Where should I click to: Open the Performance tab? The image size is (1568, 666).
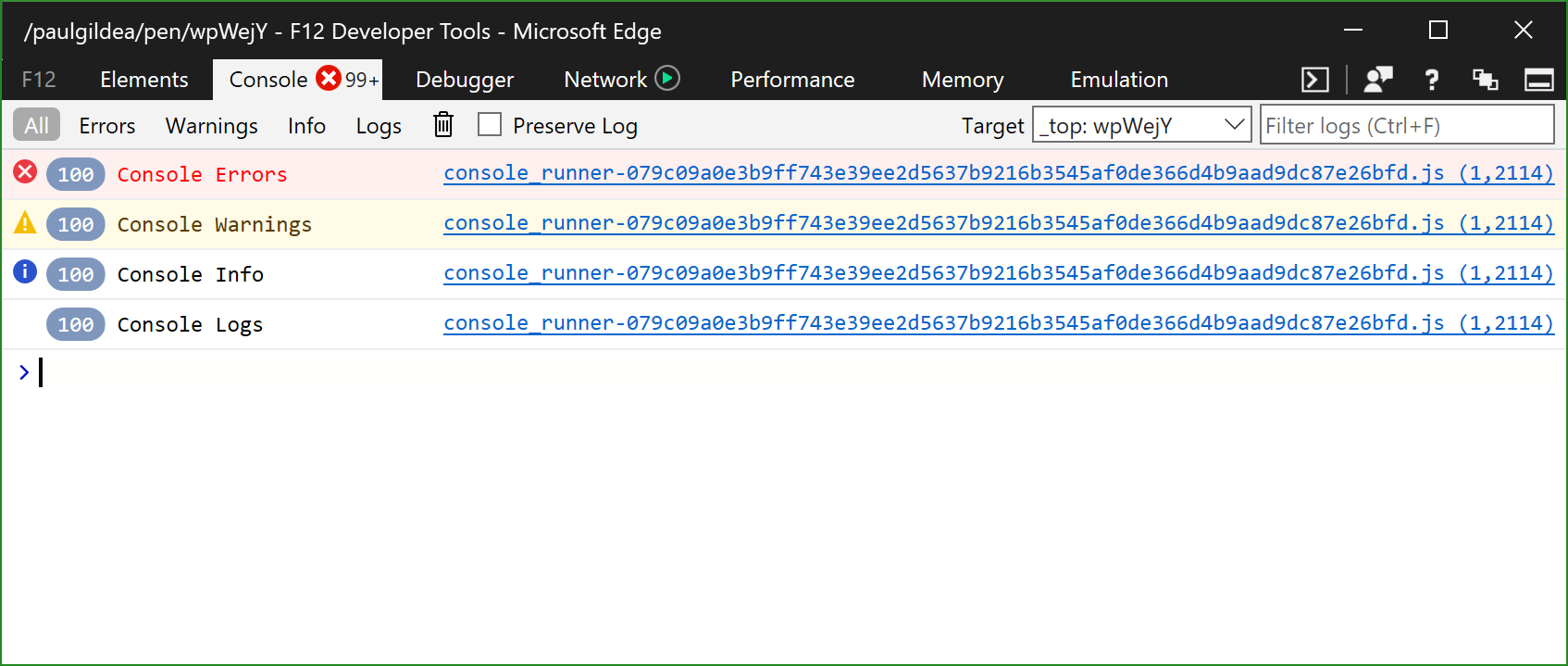pyautogui.click(x=792, y=80)
